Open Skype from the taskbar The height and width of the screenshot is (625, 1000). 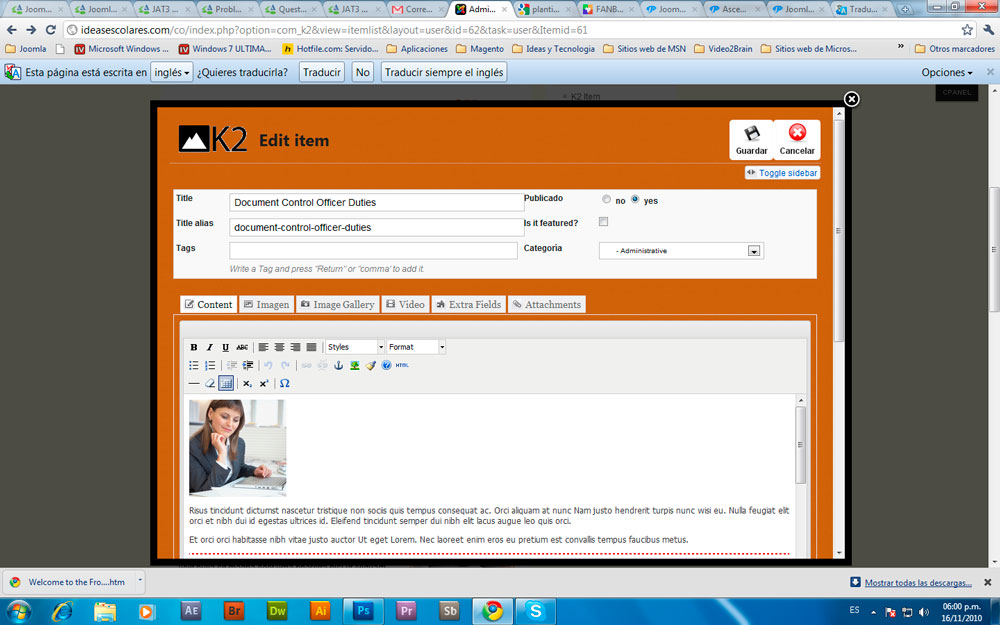[x=536, y=611]
